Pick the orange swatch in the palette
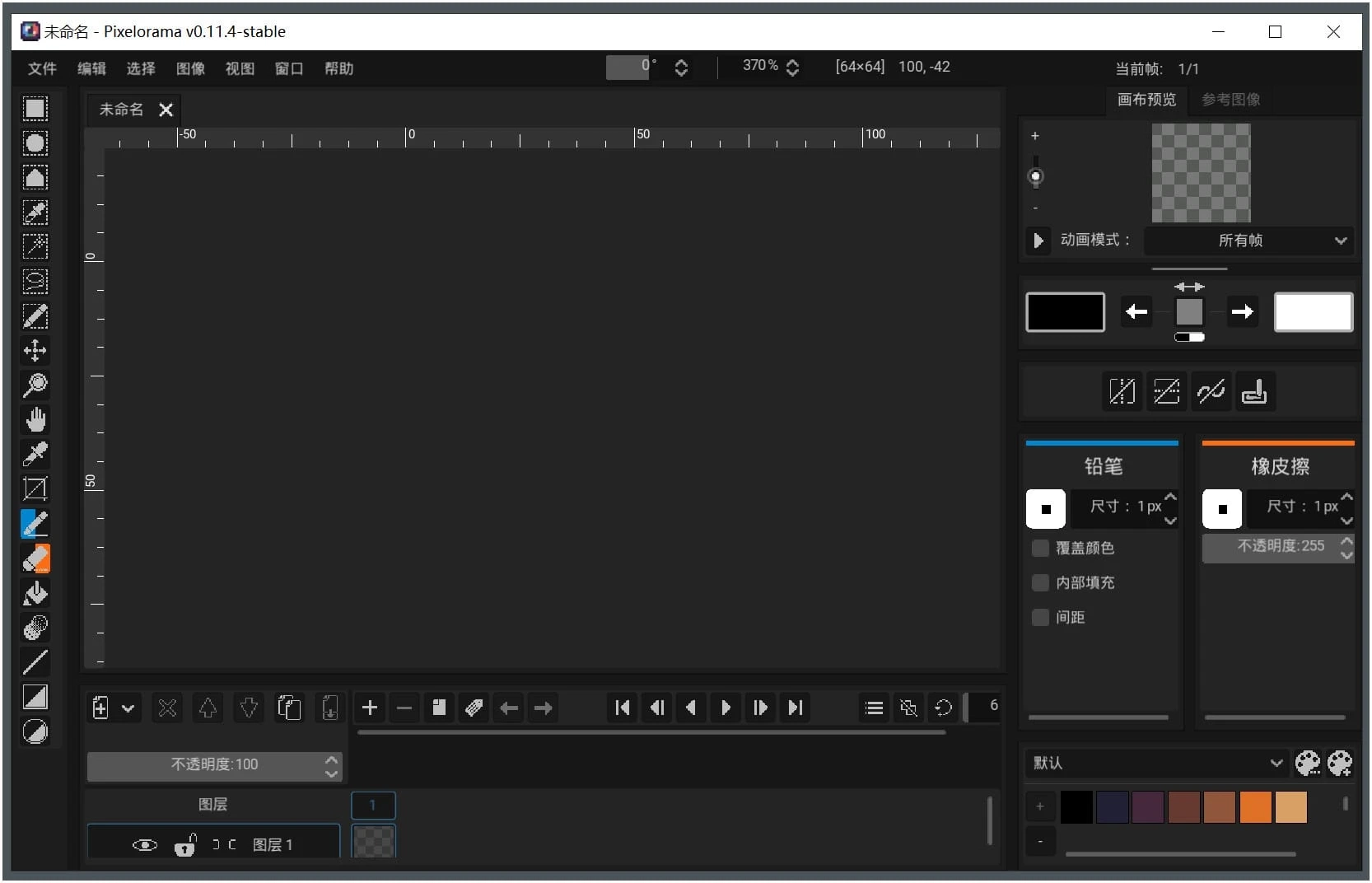The image size is (1372, 883). pos(1255,807)
